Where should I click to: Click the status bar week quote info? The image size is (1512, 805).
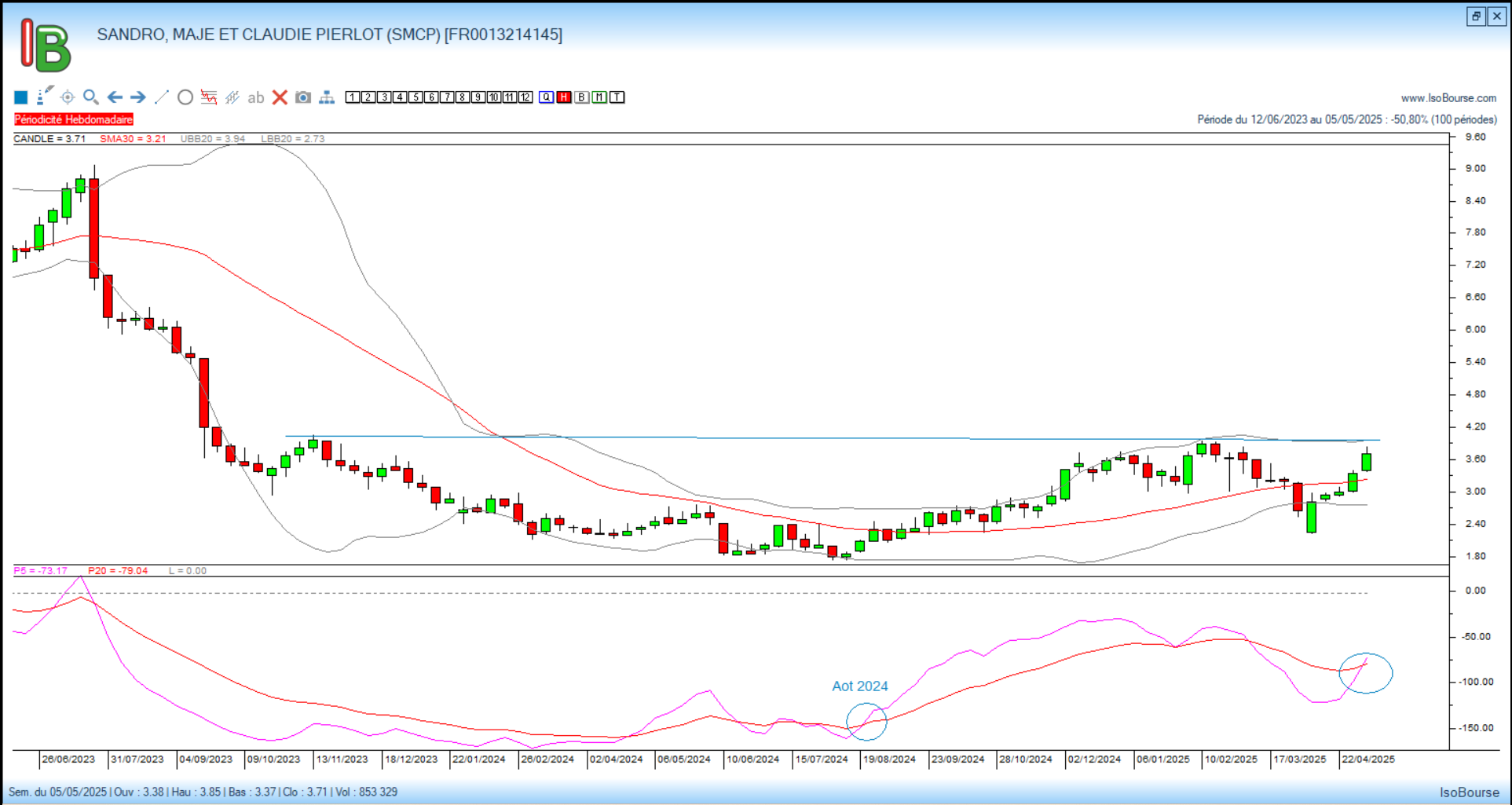click(203, 792)
